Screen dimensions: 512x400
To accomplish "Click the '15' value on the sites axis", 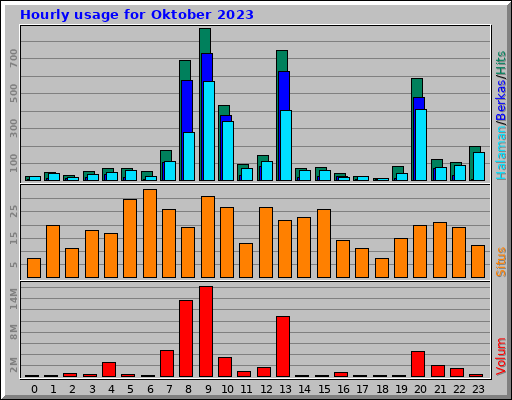I will pos(14,238).
